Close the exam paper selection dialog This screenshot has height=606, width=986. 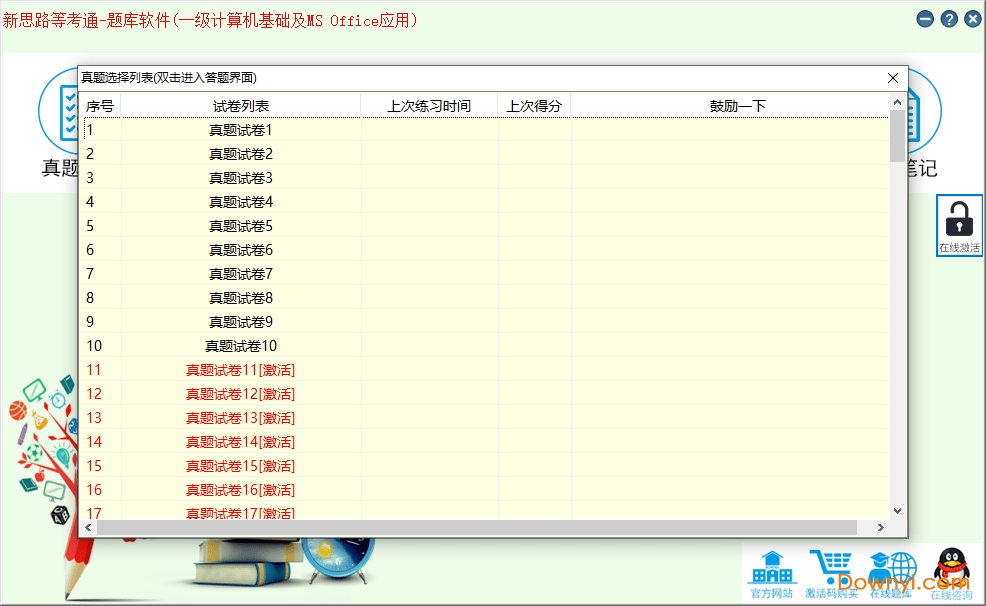click(892, 77)
